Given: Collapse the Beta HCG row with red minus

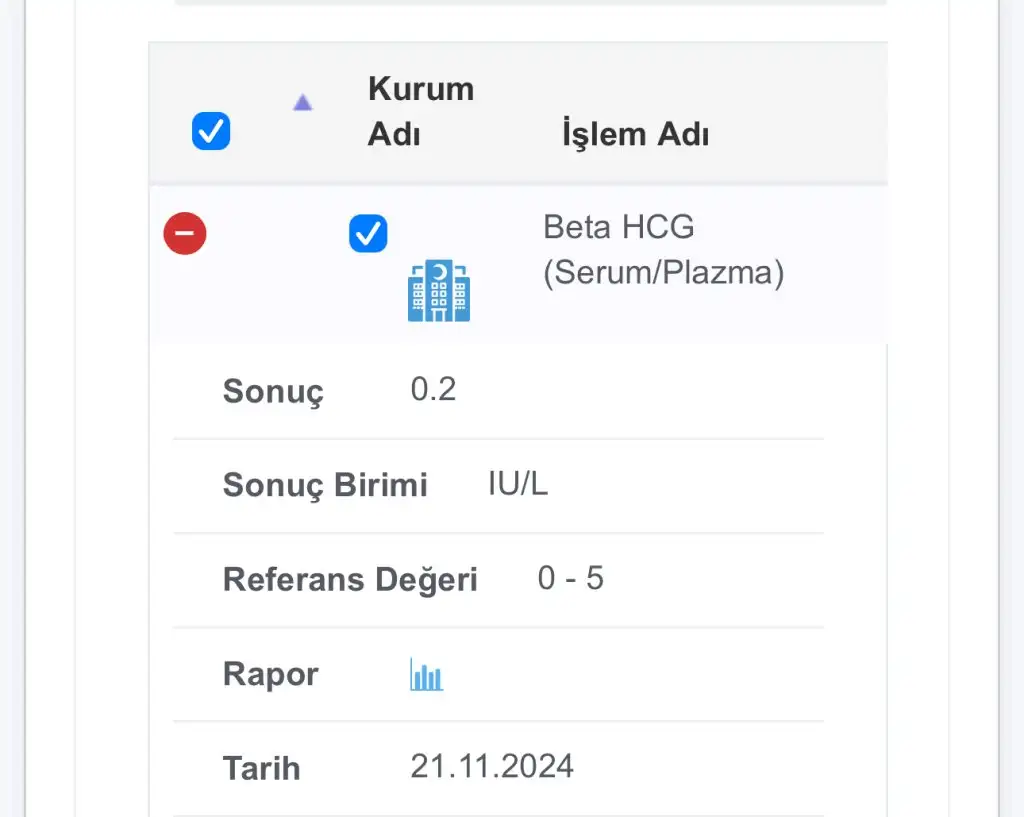Looking at the screenshot, I should (x=185, y=233).
